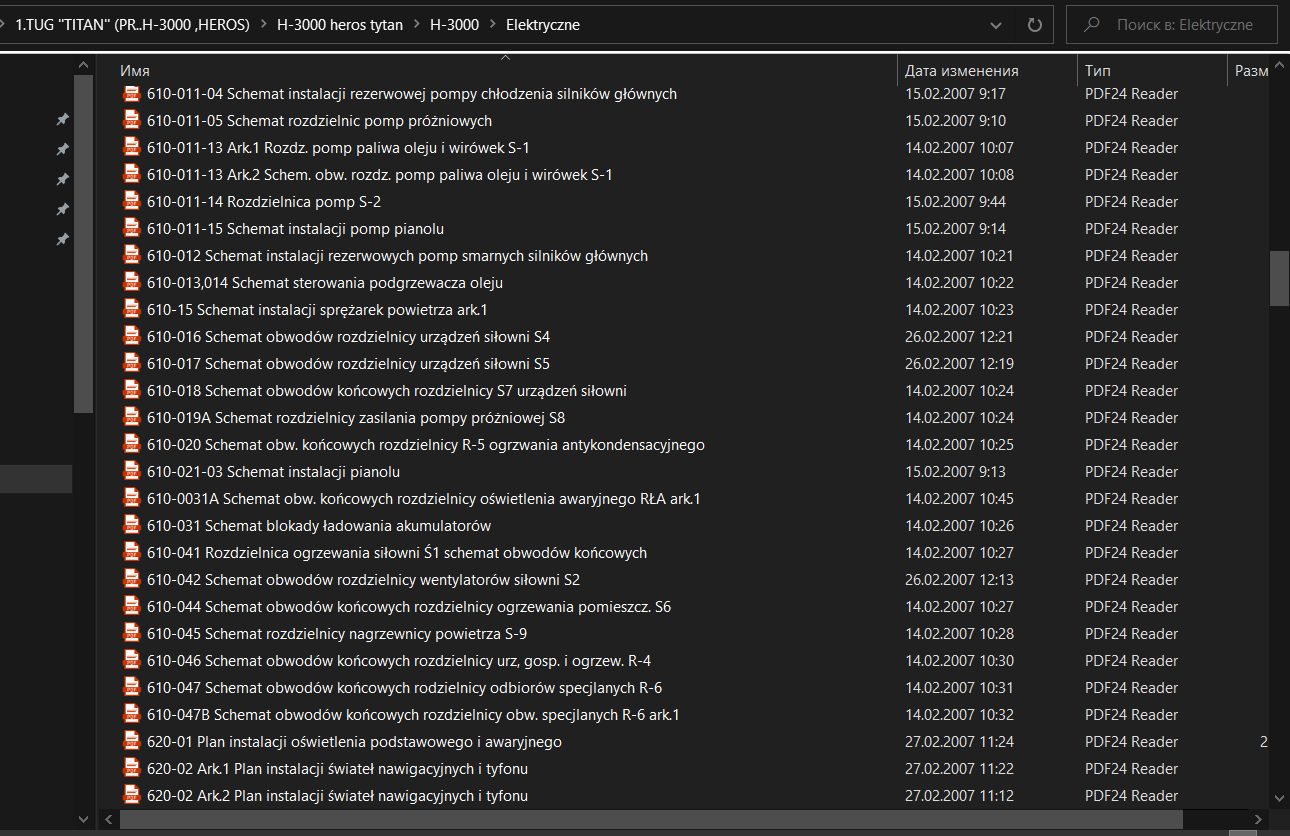Image resolution: width=1290 pixels, height=836 pixels.
Task: Click PDF icon of 610-011-04 Schemat instalacji rezerwowej
Action: point(131,94)
